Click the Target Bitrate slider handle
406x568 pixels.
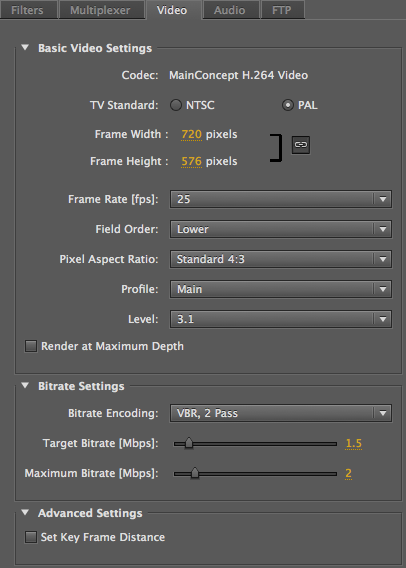point(189,443)
